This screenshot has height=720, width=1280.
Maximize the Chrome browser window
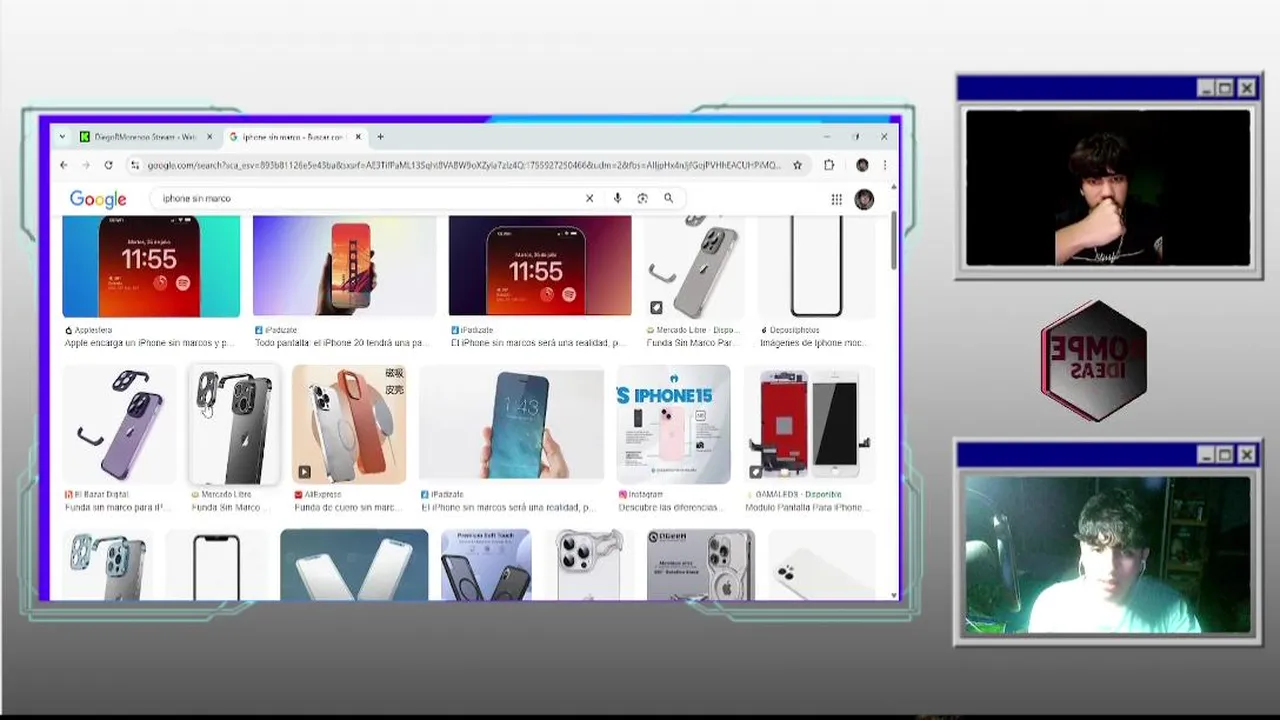click(x=856, y=137)
